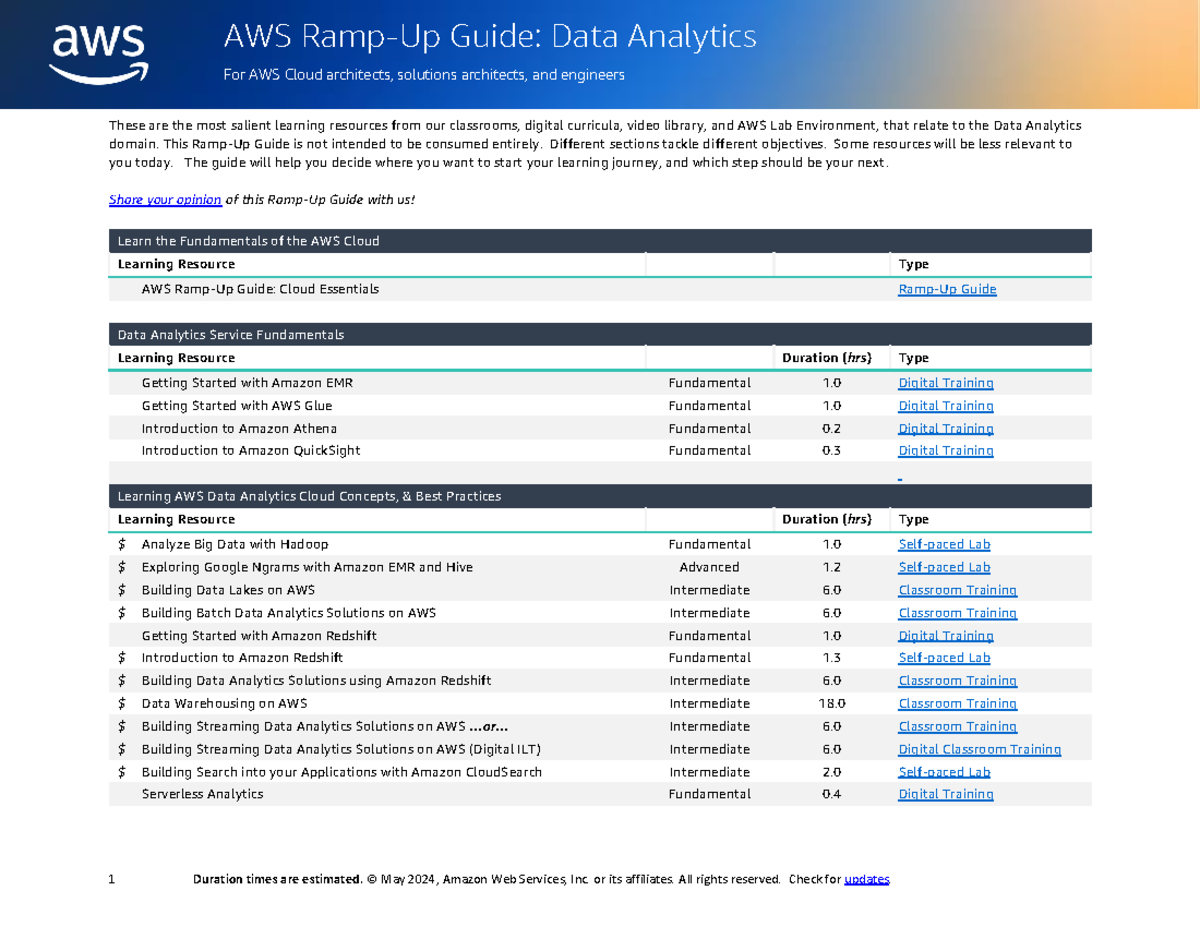The width and height of the screenshot is (1200, 927).
Task: Open the 'Share your opinion' link
Action: tap(164, 199)
